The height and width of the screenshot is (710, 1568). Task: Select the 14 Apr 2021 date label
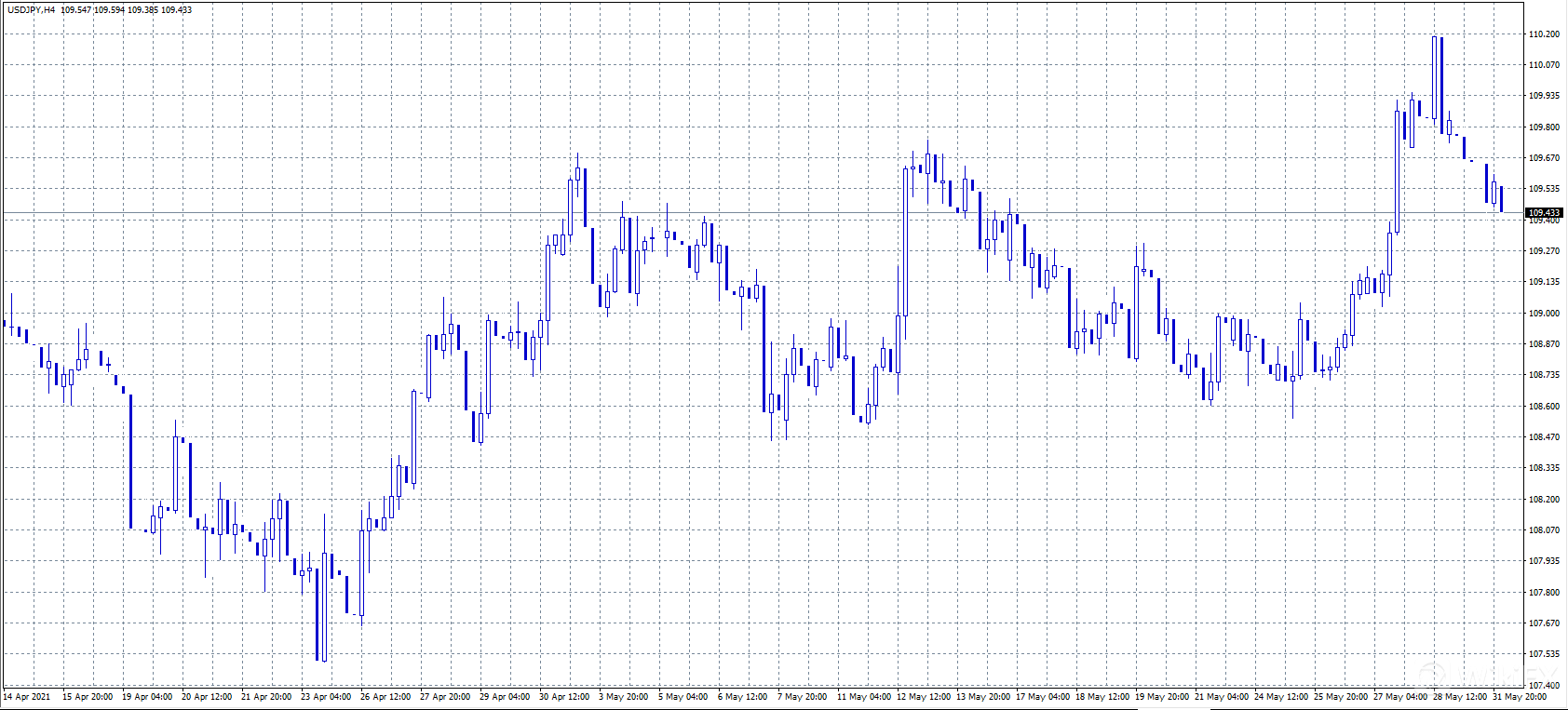tap(27, 697)
